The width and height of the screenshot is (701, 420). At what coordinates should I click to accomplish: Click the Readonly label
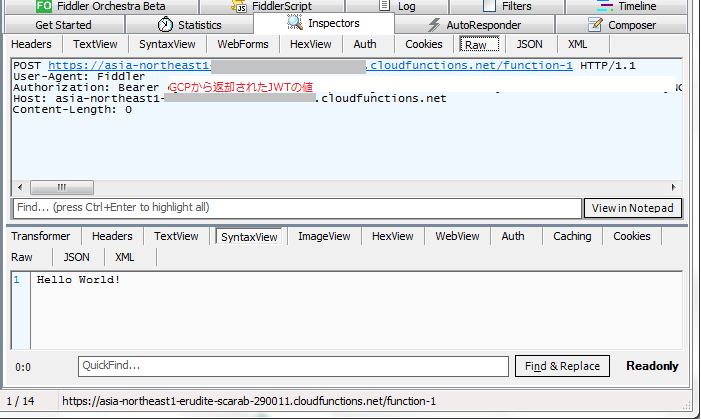[x=652, y=366]
